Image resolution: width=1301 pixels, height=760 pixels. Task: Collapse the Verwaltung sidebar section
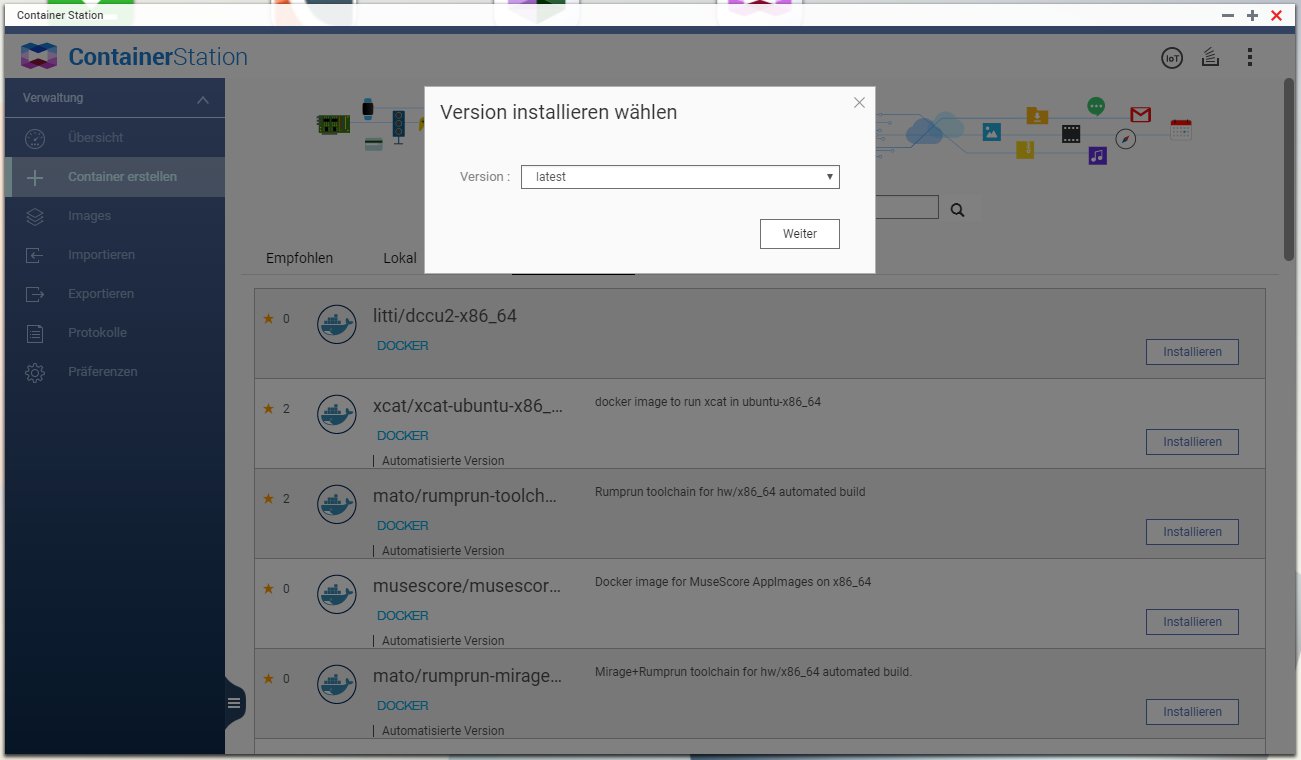pos(203,99)
